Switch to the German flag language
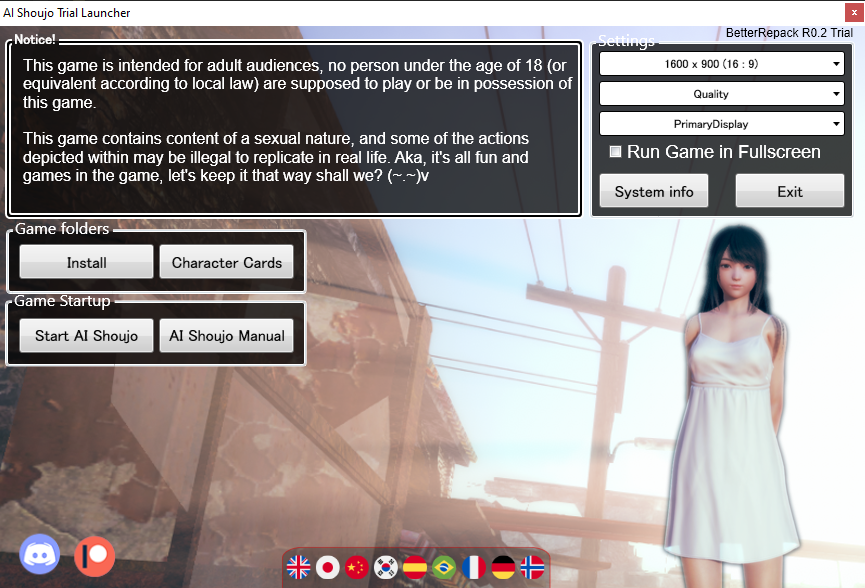 coord(503,567)
